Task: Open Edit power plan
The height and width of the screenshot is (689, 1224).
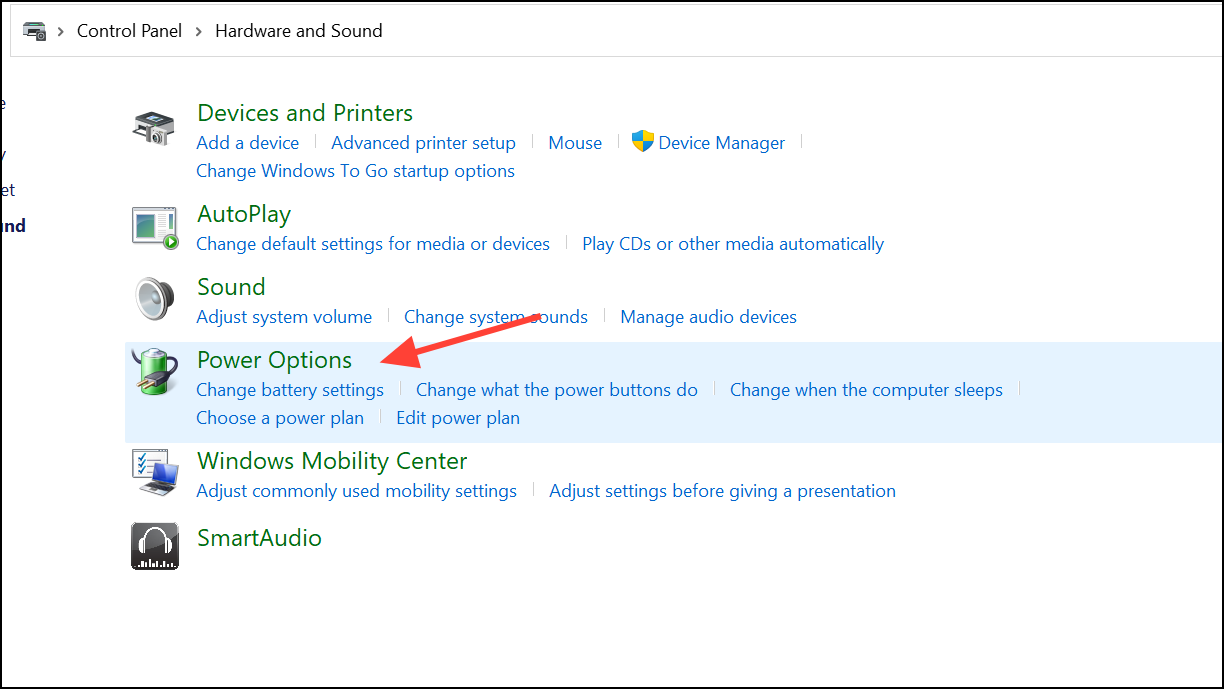Action: (458, 417)
